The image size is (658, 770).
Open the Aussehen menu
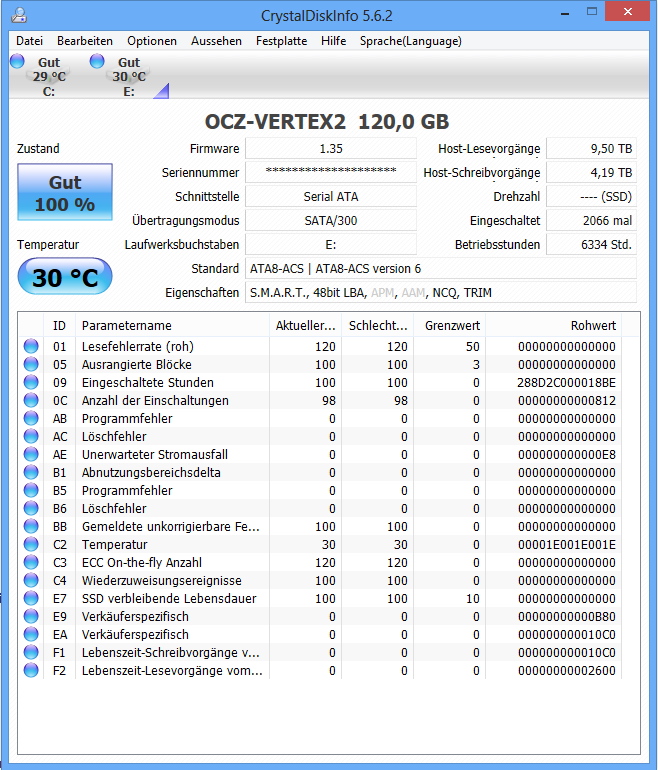(x=217, y=41)
